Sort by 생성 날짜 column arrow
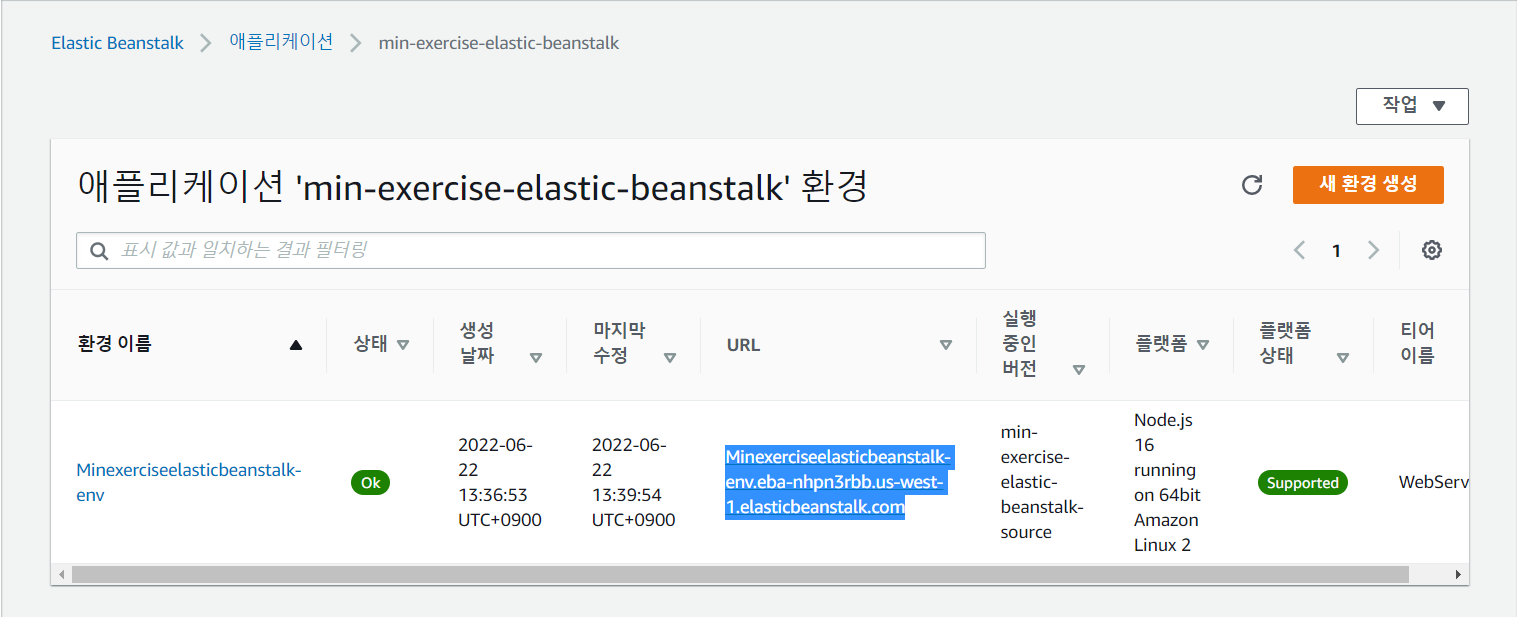The image size is (1517, 617). pyautogui.click(x=536, y=357)
